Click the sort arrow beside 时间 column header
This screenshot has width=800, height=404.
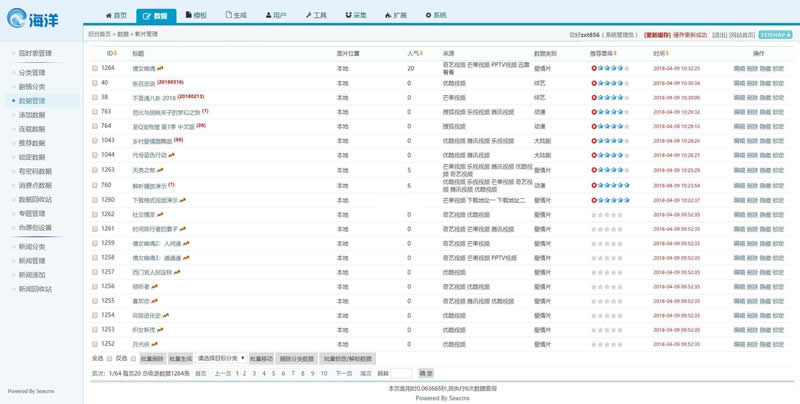(667, 52)
